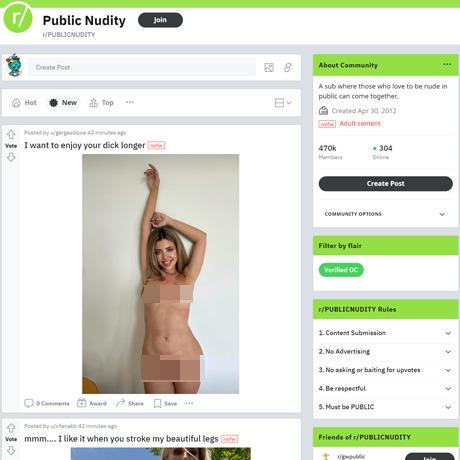
Task: Upvote the second post
Action: pos(11,428)
